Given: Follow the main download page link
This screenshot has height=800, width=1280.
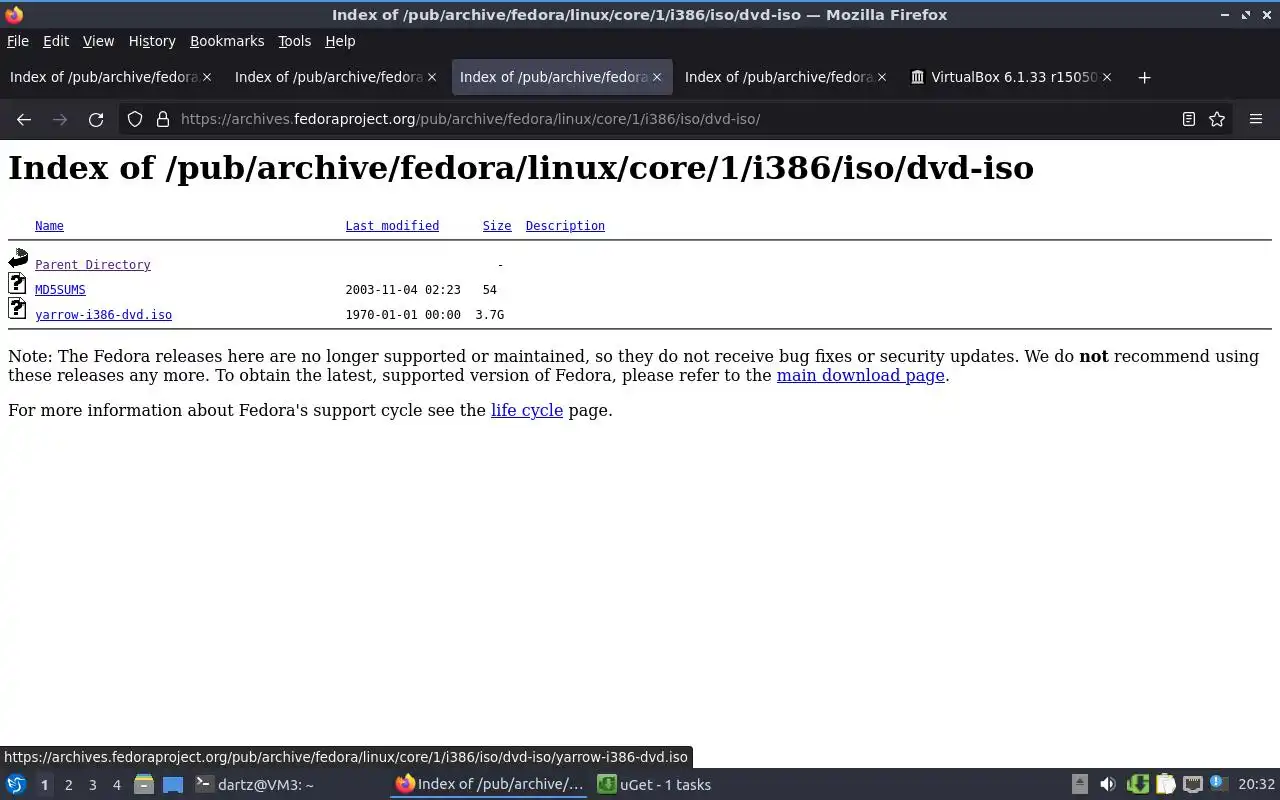Looking at the screenshot, I should click(x=860, y=376).
